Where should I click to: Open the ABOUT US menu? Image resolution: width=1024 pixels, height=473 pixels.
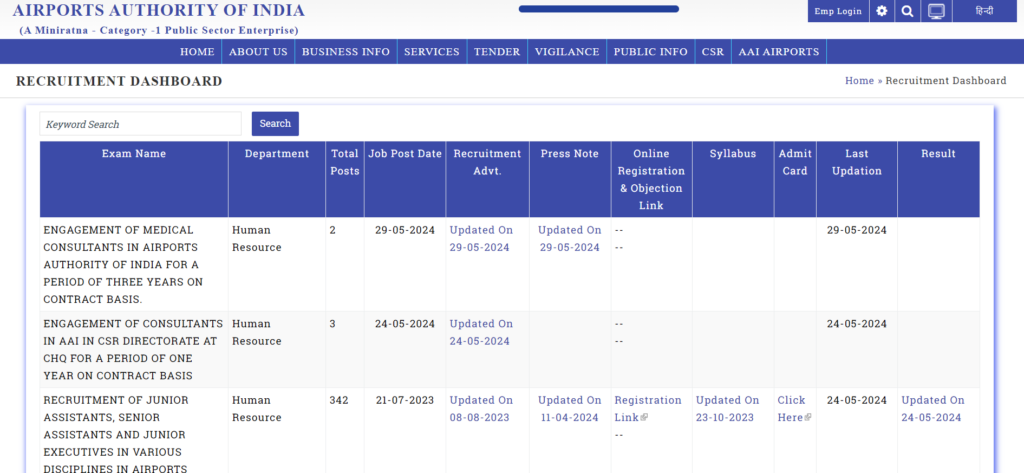[x=258, y=52]
